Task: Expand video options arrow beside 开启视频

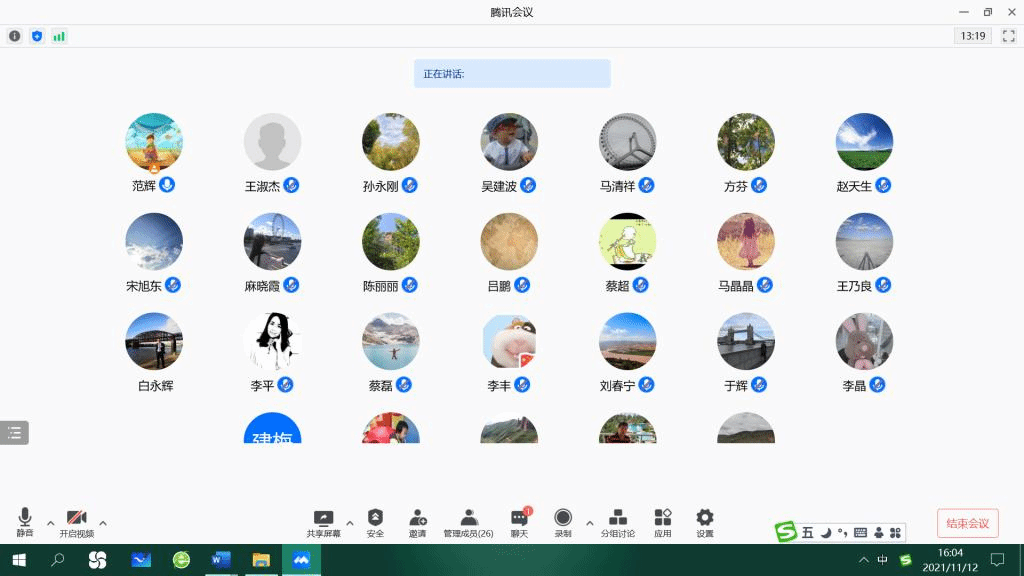Action: coord(103,523)
